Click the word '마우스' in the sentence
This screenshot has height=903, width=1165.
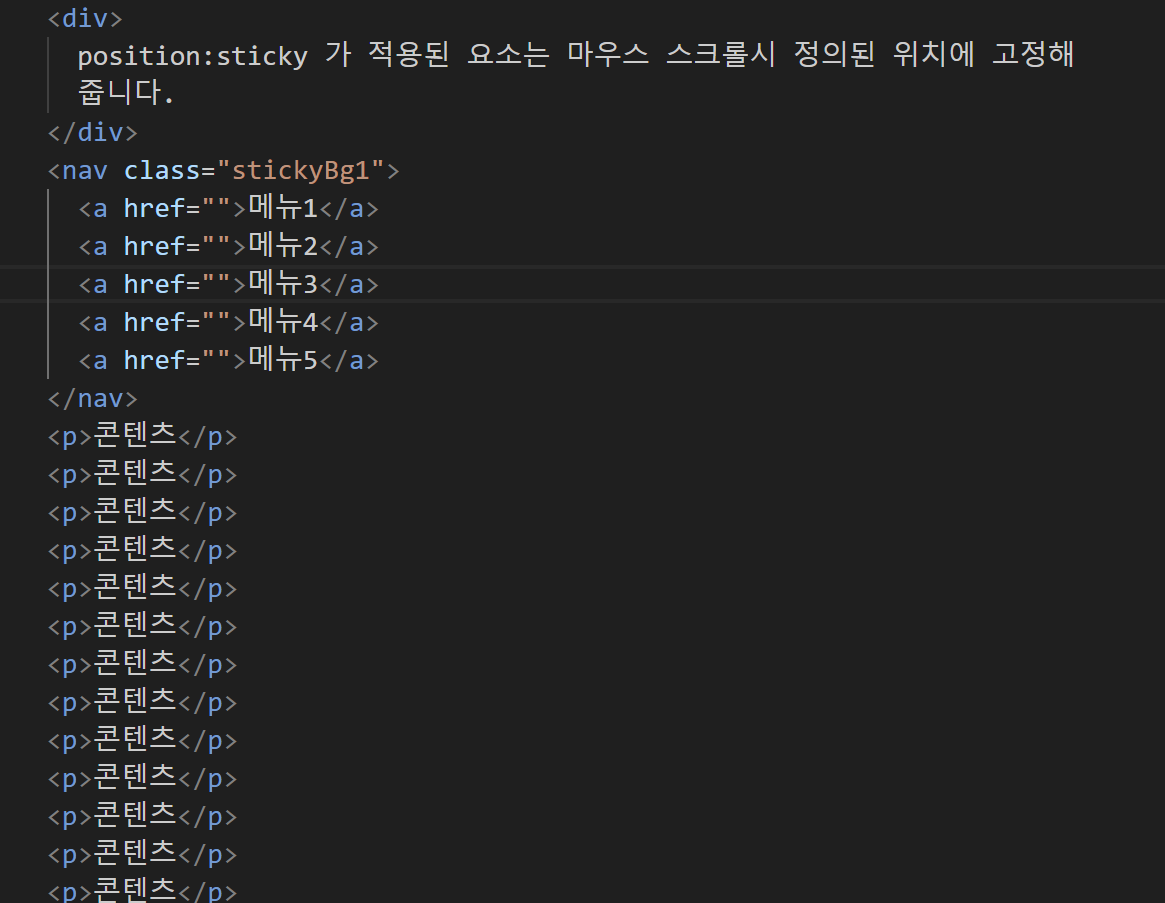608,54
